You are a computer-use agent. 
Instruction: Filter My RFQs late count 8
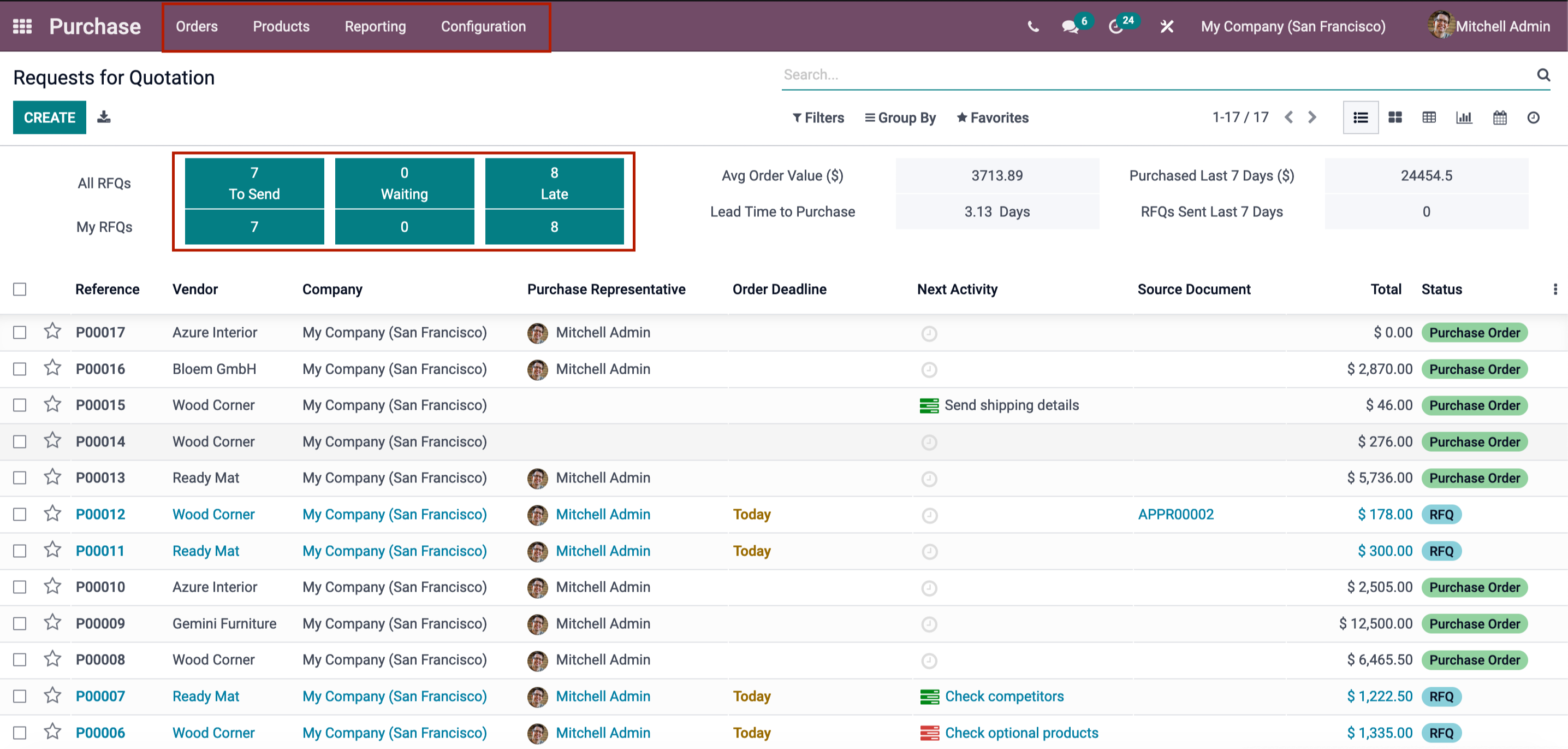click(554, 227)
